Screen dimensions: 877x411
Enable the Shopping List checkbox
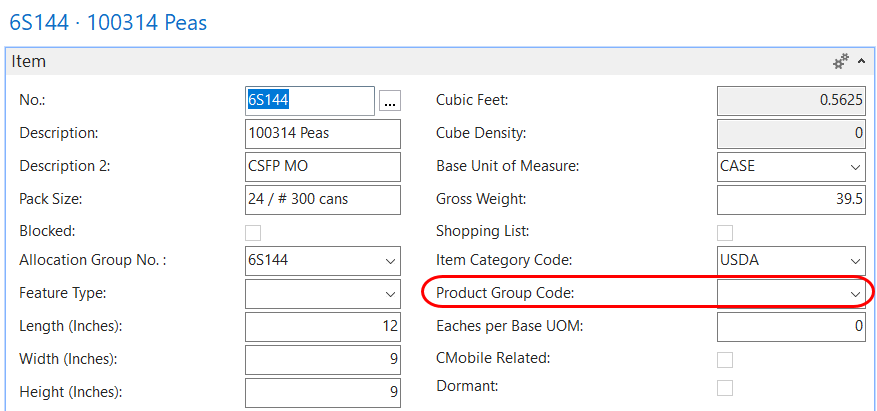[x=725, y=232]
